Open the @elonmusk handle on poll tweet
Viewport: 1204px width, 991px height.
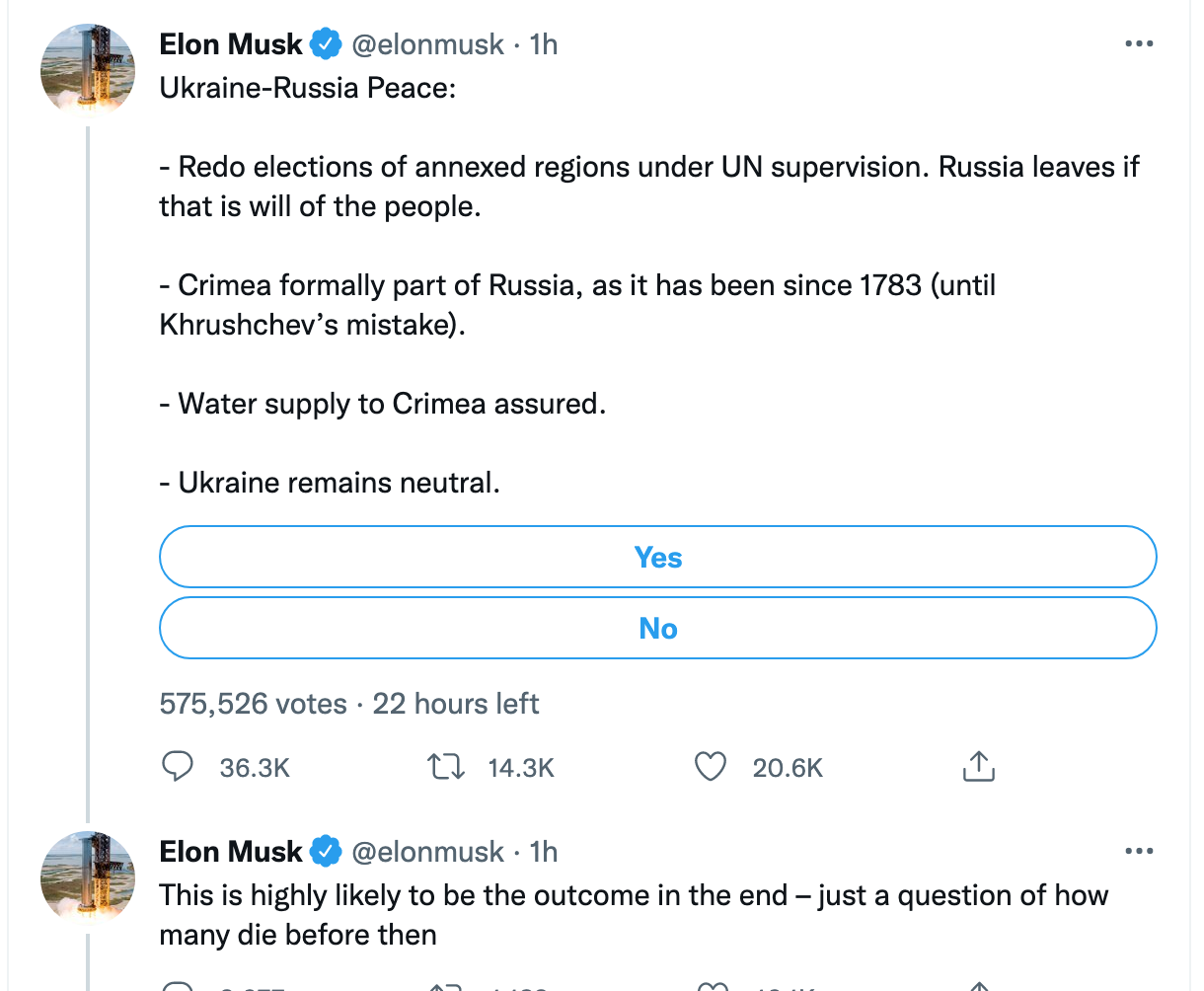(x=428, y=44)
